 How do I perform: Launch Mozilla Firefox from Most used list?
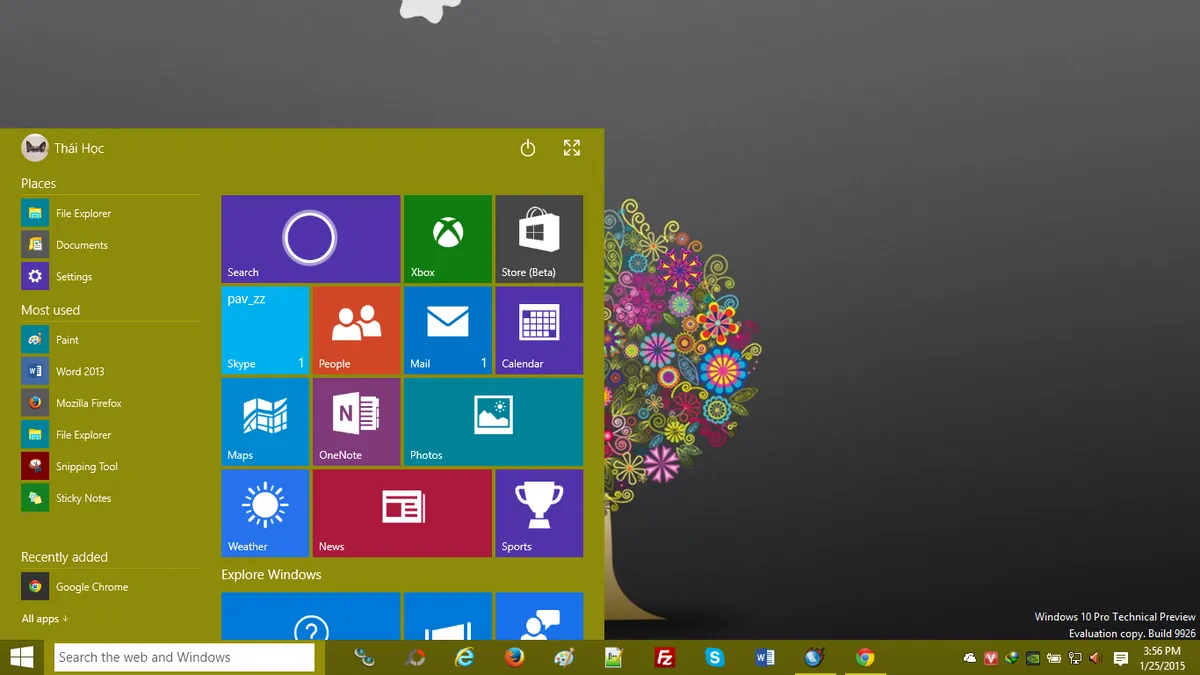(x=110, y=403)
